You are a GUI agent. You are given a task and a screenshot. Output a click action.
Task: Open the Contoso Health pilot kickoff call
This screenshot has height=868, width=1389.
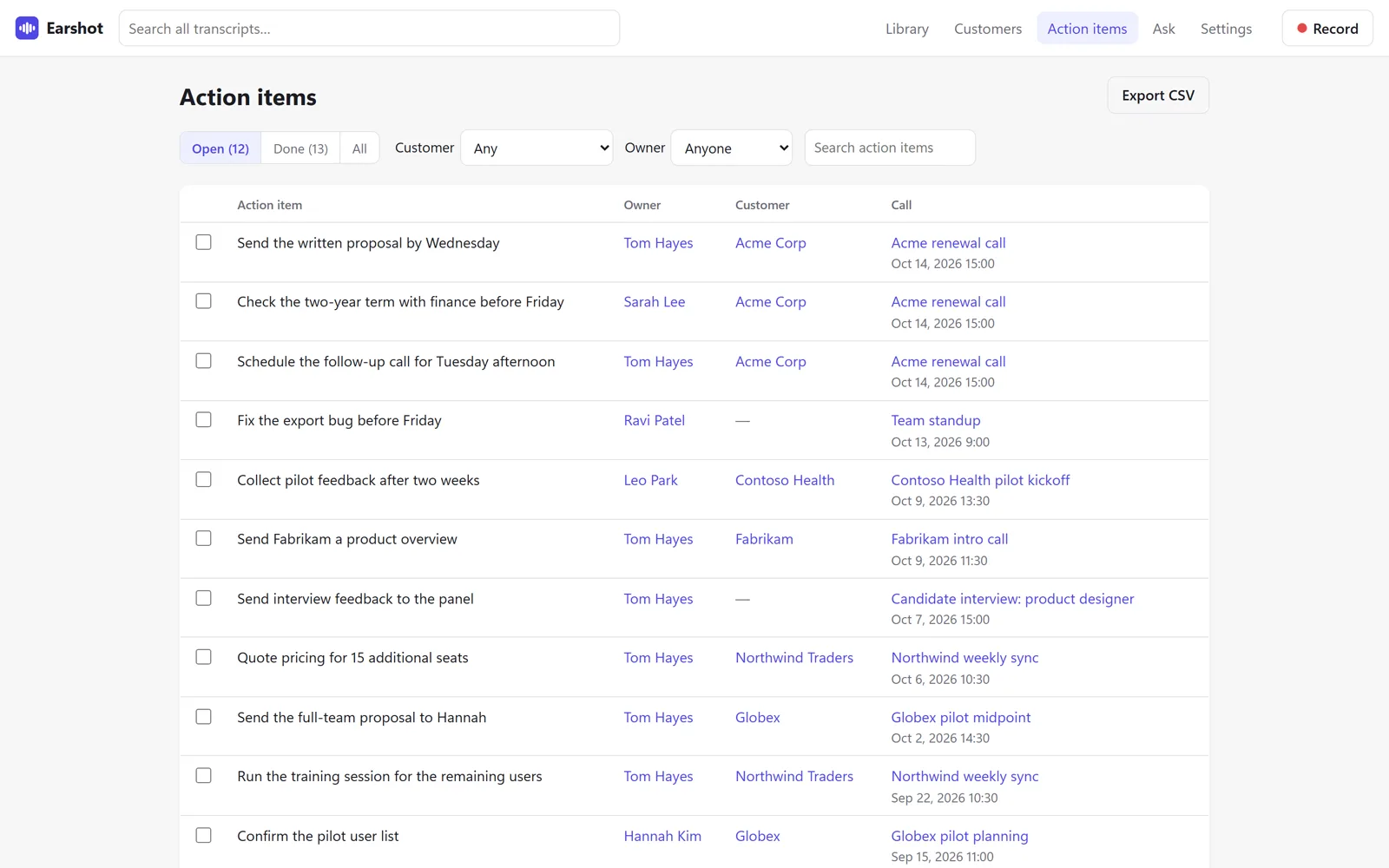click(x=980, y=480)
